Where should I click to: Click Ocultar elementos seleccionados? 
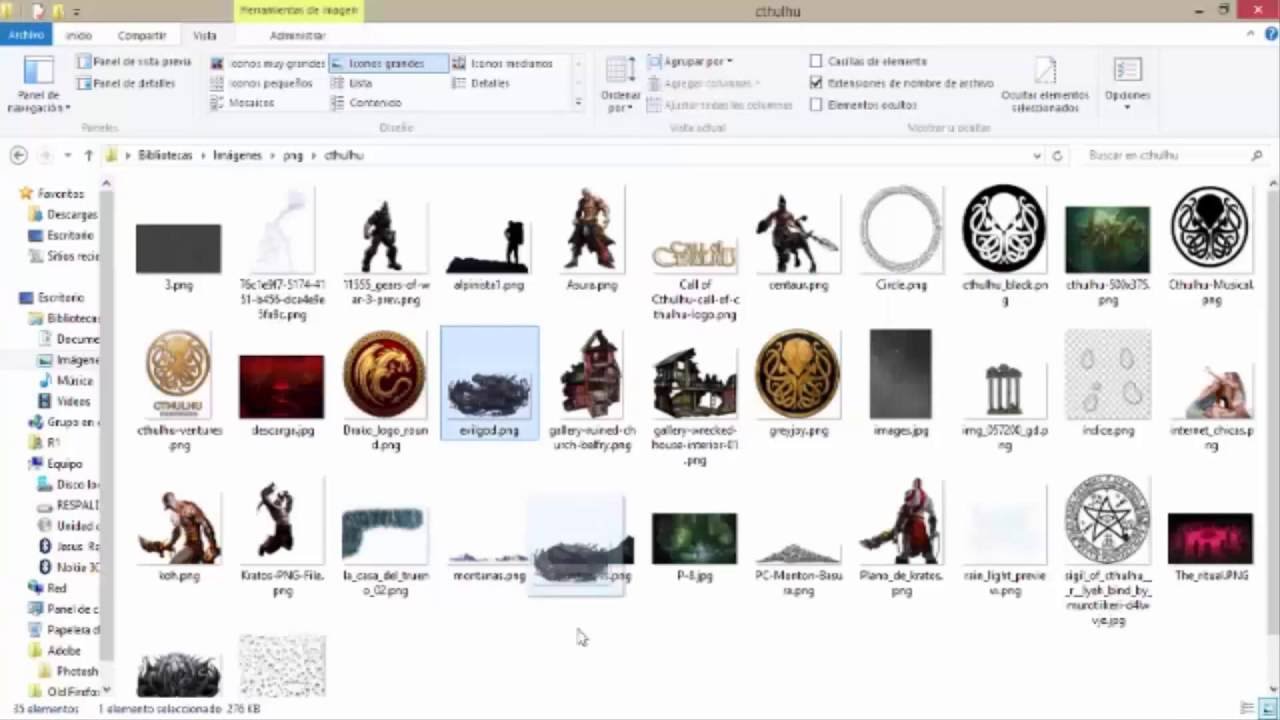click(1045, 85)
